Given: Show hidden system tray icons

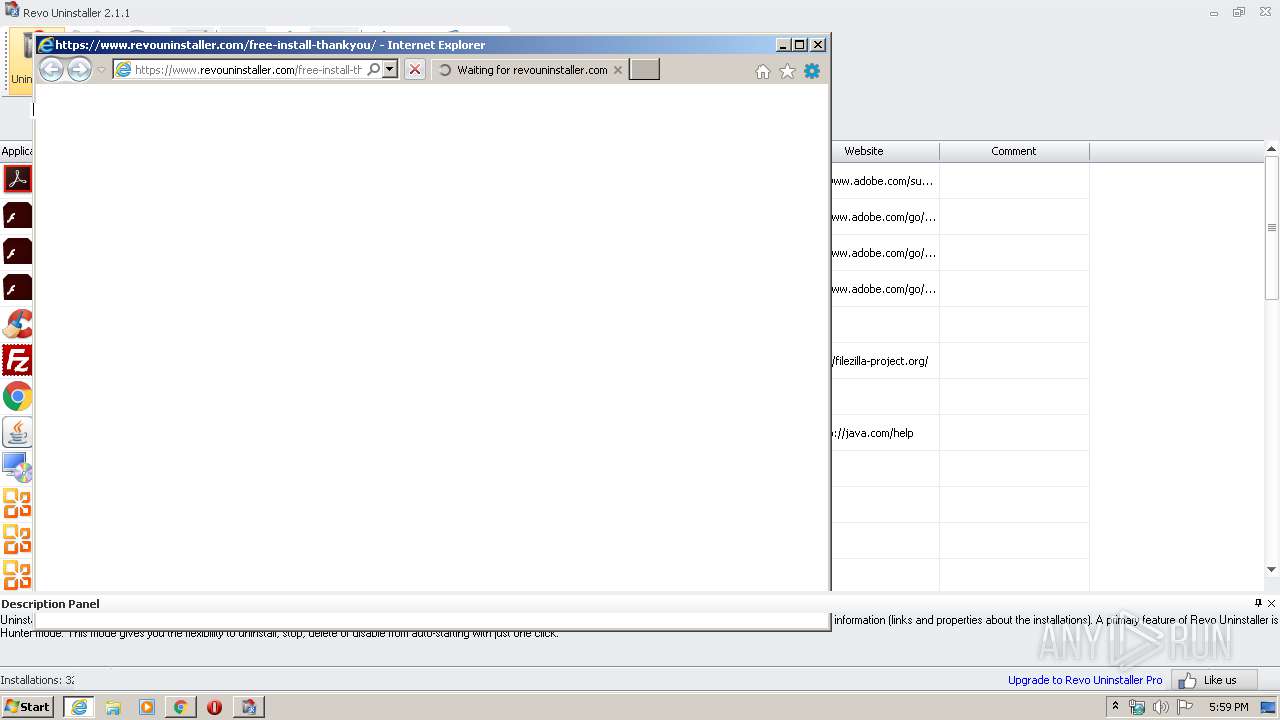Looking at the screenshot, I should 1115,707.
